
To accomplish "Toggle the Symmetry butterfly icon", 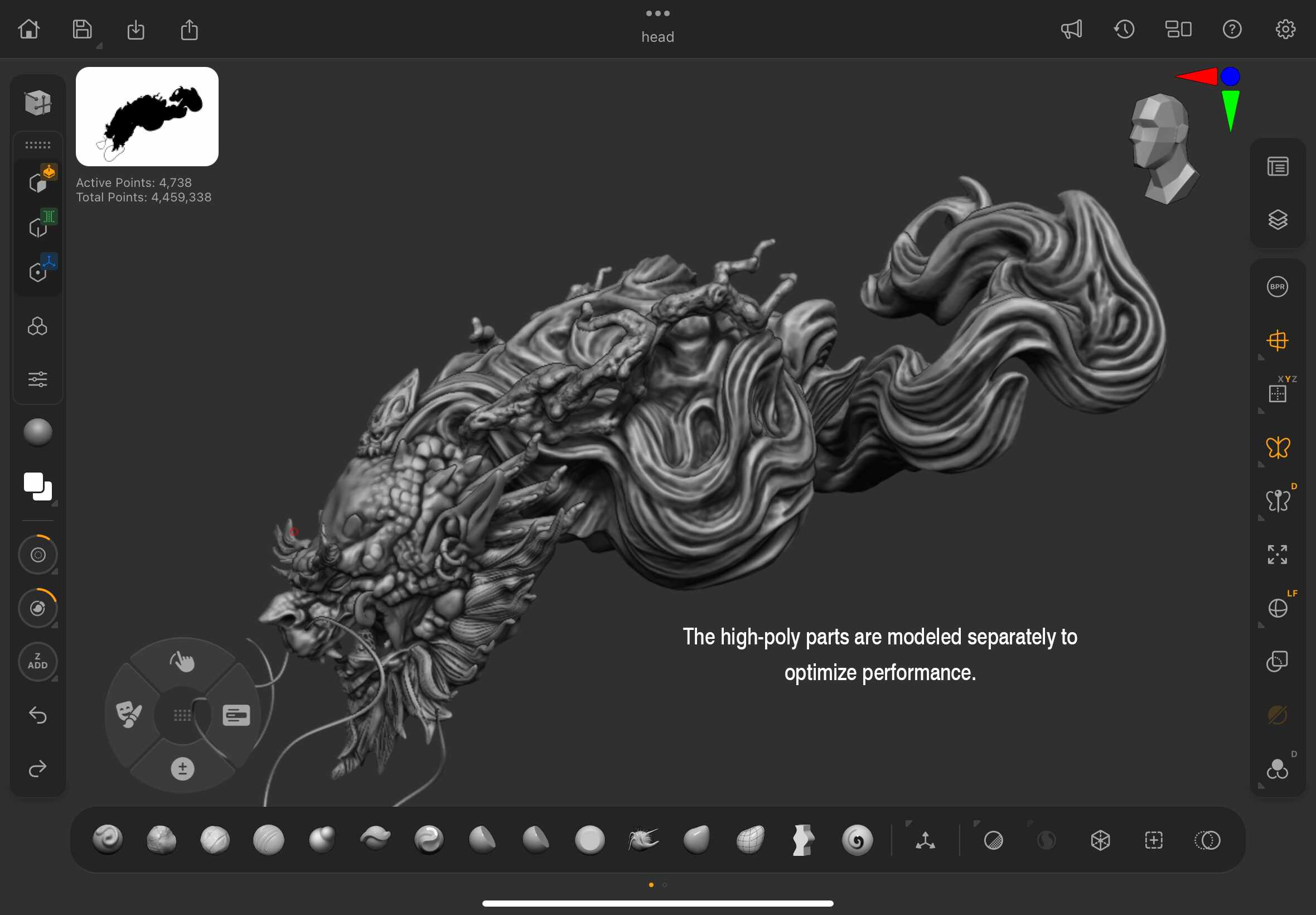I will click(x=1277, y=448).
